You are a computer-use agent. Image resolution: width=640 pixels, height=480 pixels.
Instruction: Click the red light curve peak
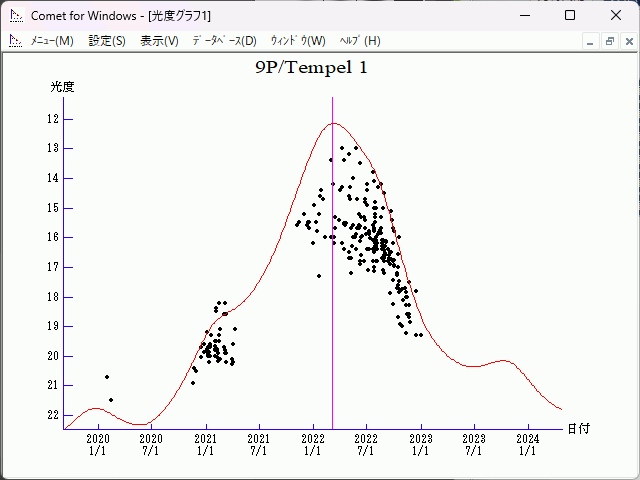pyautogui.click(x=334, y=123)
